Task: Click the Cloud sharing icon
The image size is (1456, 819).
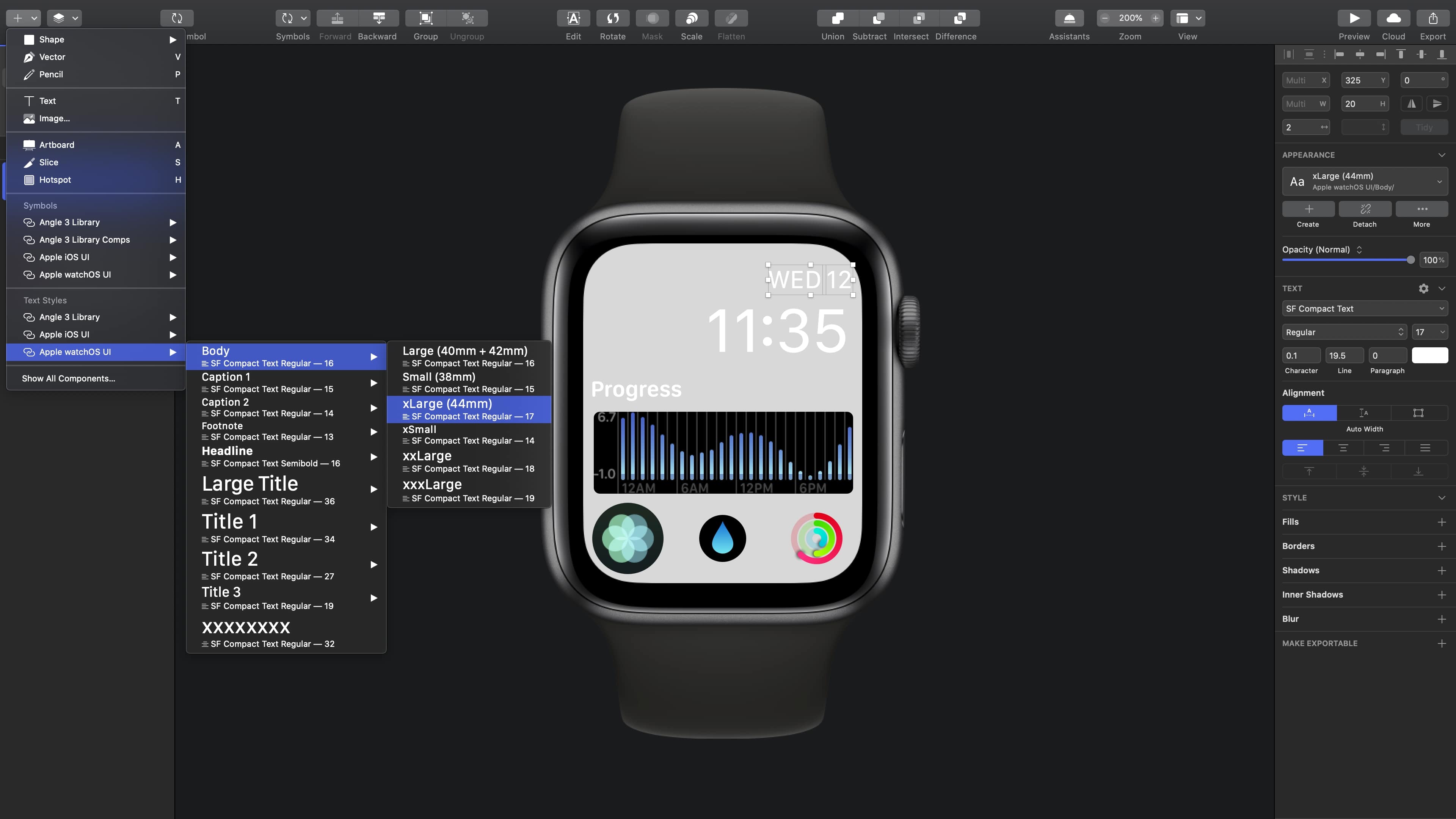Action: [x=1393, y=18]
